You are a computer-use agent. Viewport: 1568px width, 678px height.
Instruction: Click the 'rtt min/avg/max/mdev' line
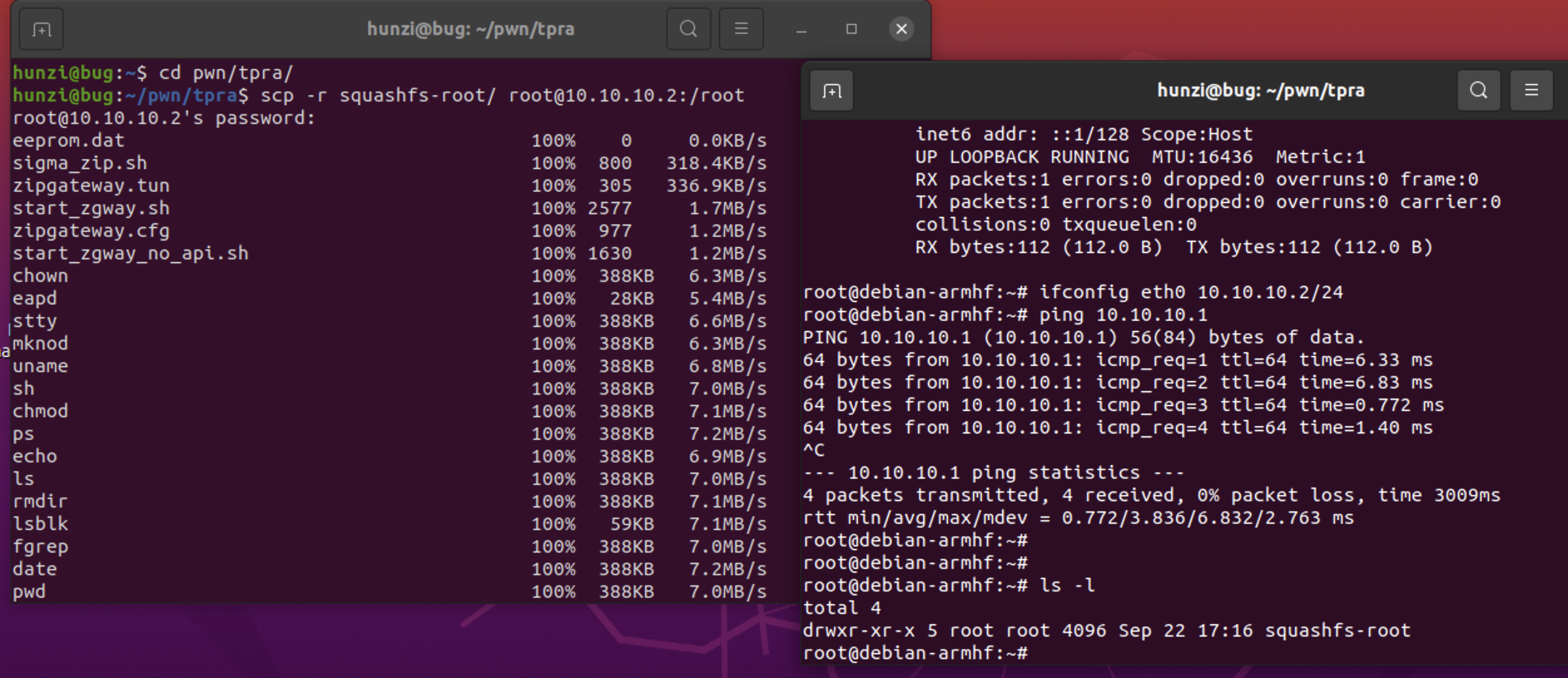pyautogui.click(x=1078, y=518)
